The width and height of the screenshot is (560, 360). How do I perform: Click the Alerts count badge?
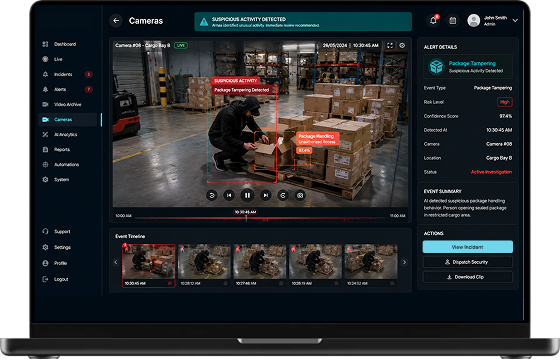89,89
